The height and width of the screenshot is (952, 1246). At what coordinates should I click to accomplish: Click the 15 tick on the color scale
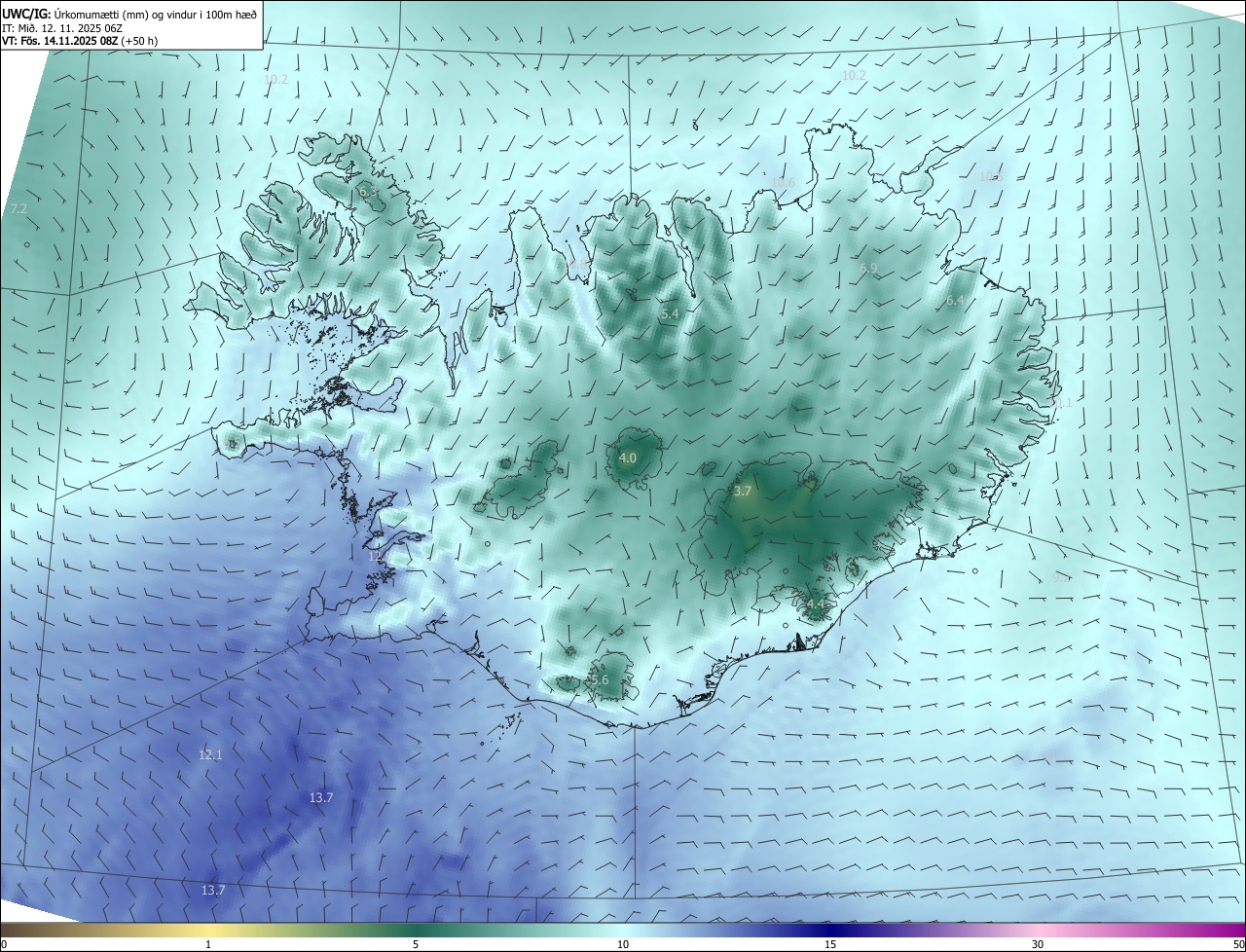(x=830, y=944)
